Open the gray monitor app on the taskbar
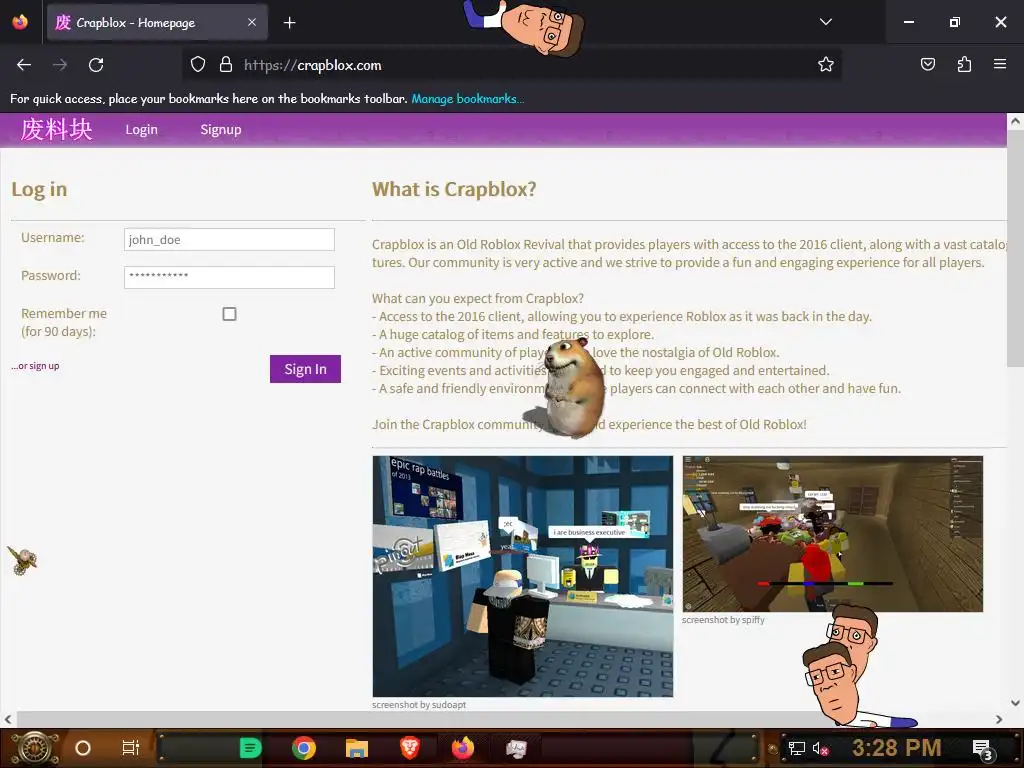The image size is (1024, 768). tap(516, 748)
